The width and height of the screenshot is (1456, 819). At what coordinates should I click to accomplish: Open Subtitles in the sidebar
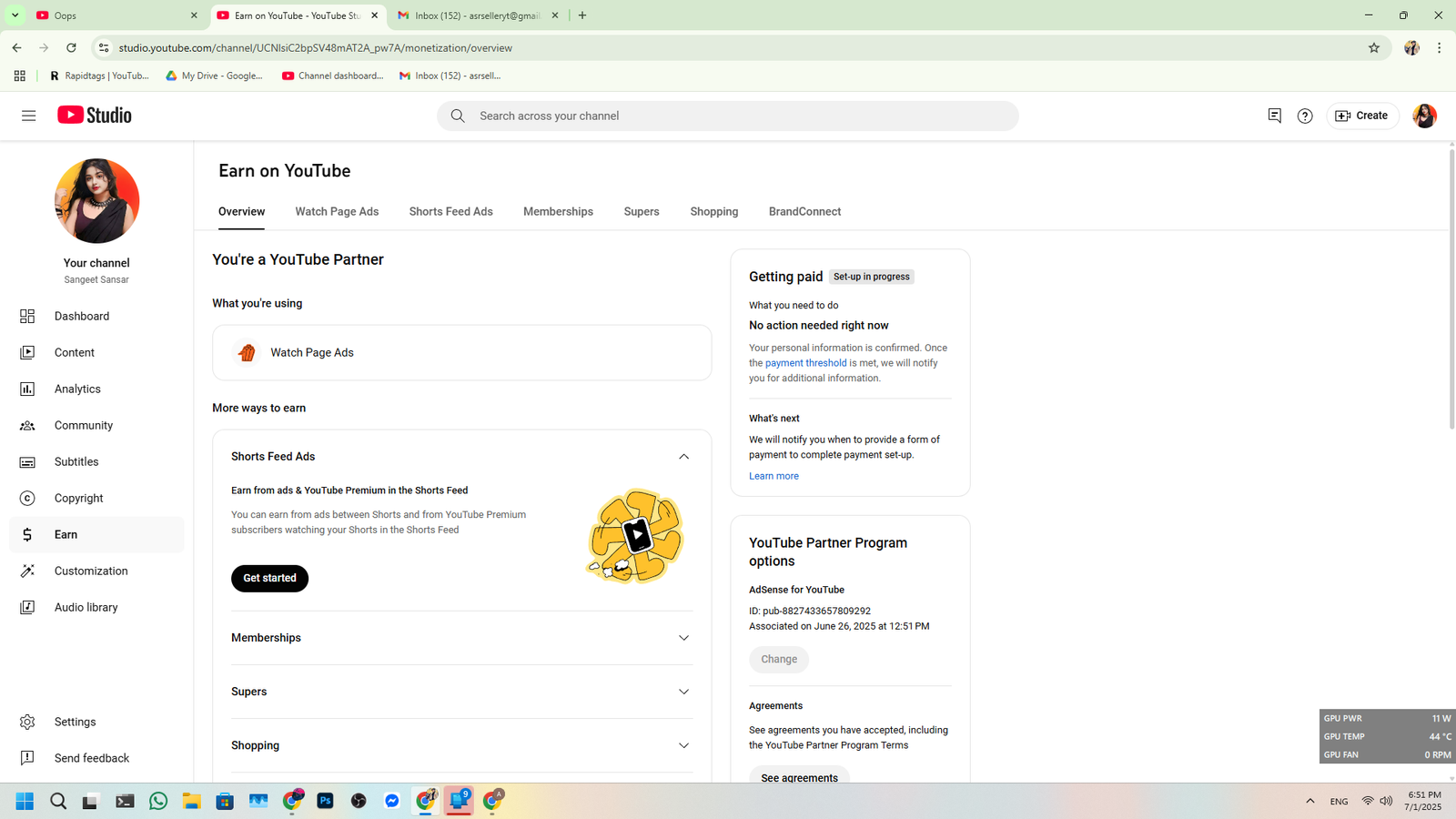pyautogui.click(x=96, y=461)
